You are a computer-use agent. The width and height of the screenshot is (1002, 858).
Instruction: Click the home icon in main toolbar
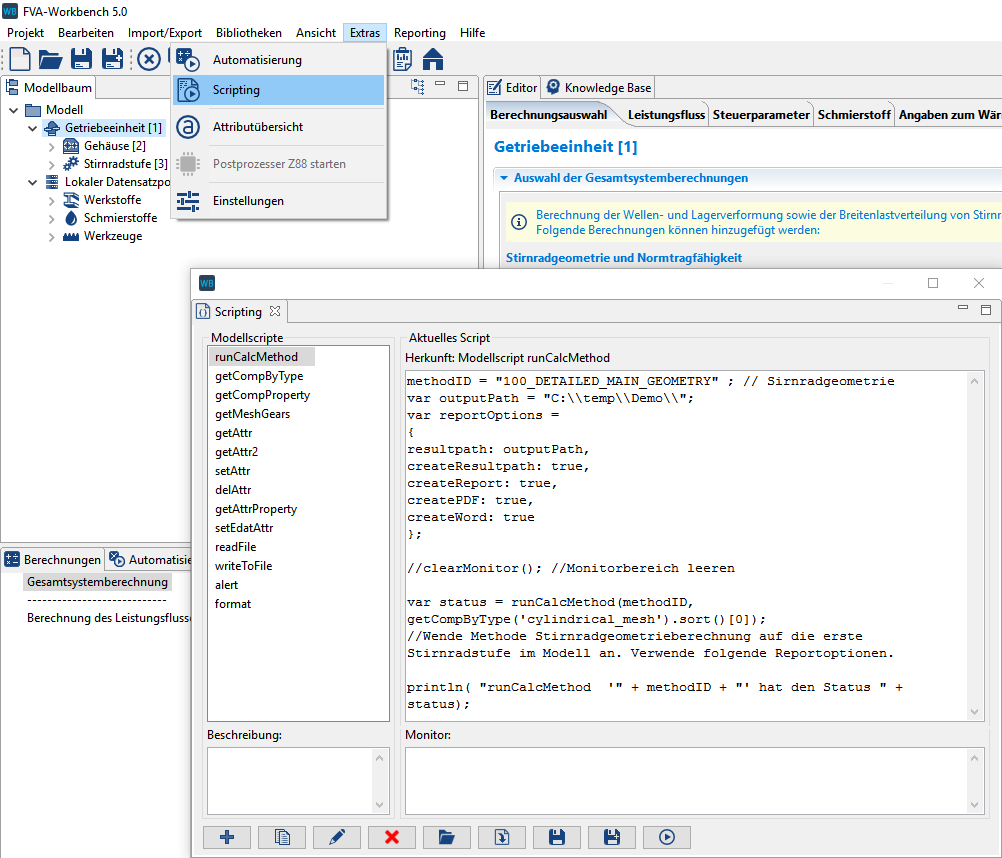point(433,59)
